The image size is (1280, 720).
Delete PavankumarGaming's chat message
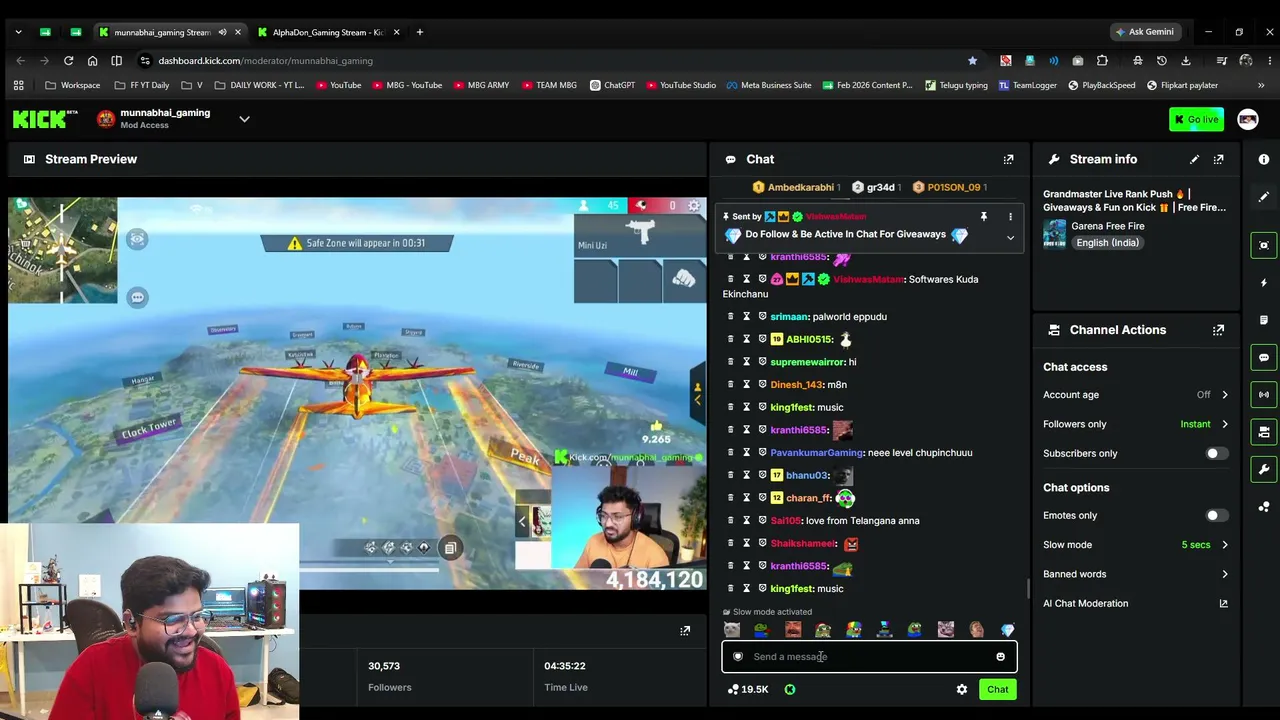[x=730, y=453]
